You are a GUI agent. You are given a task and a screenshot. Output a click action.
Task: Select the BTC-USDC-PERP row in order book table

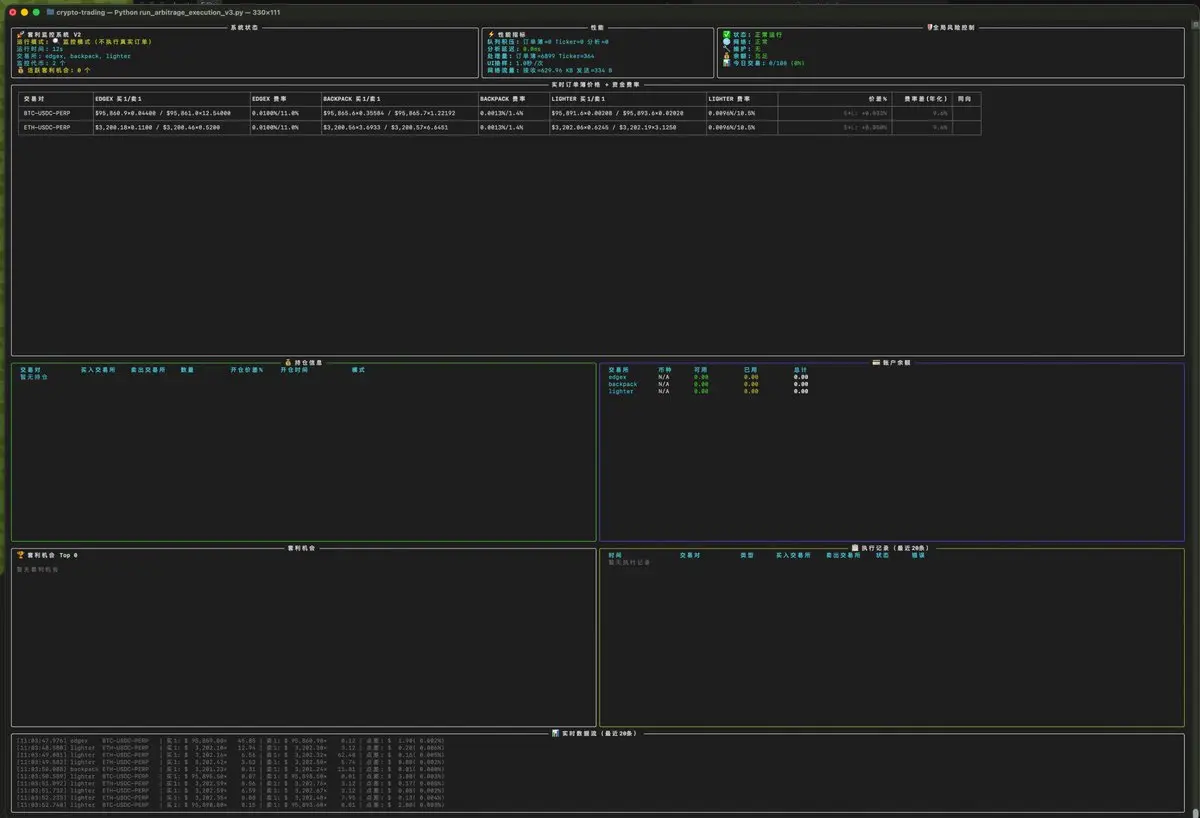coord(47,113)
